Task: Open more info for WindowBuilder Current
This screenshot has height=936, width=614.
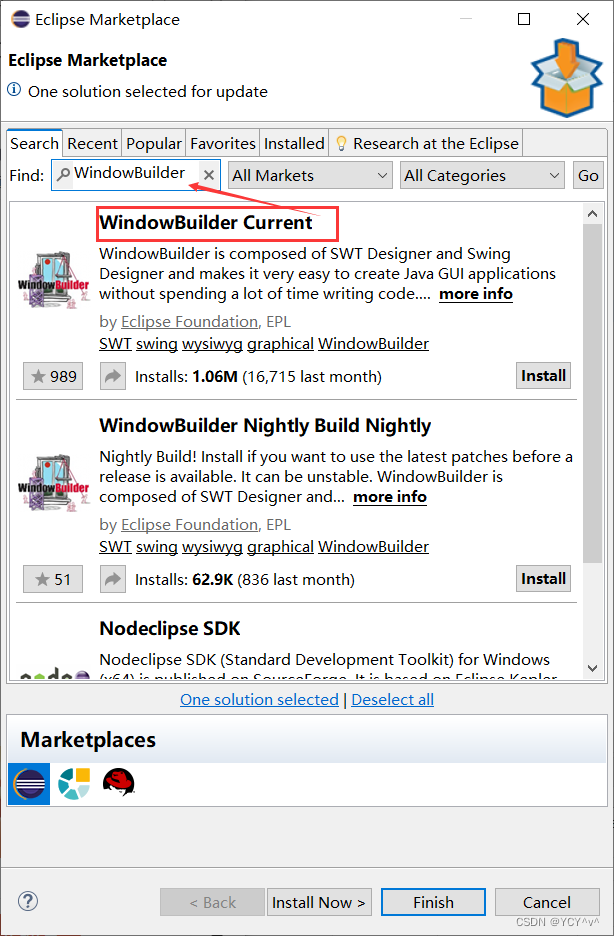Action: coord(476,294)
